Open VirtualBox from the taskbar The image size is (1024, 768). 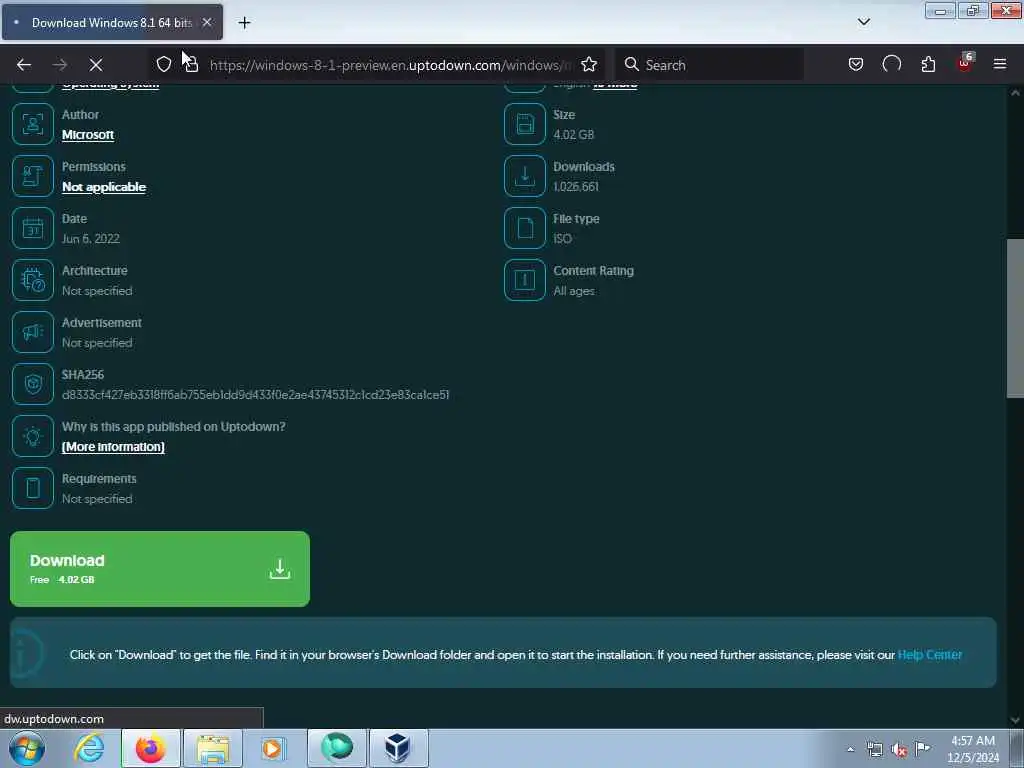[x=398, y=748]
